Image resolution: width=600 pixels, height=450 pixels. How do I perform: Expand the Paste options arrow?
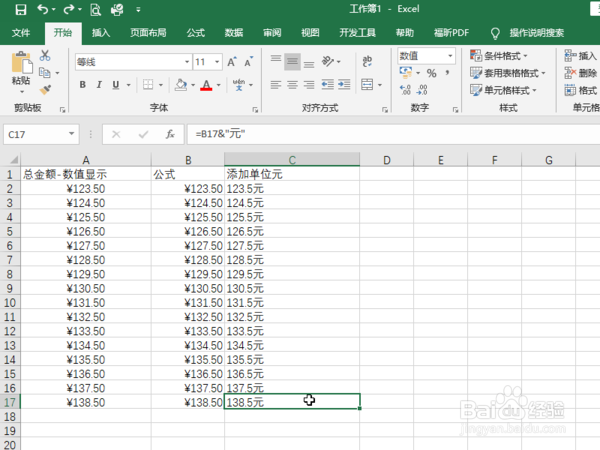tap(21, 92)
